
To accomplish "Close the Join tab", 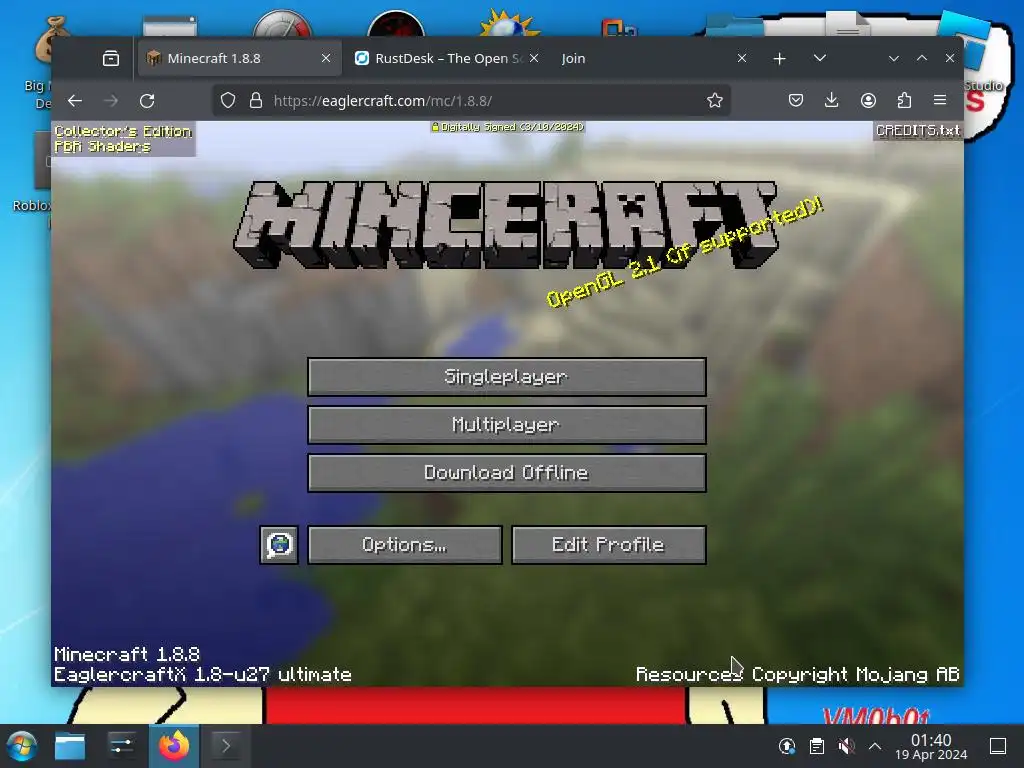I will pyautogui.click(x=742, y=58).
